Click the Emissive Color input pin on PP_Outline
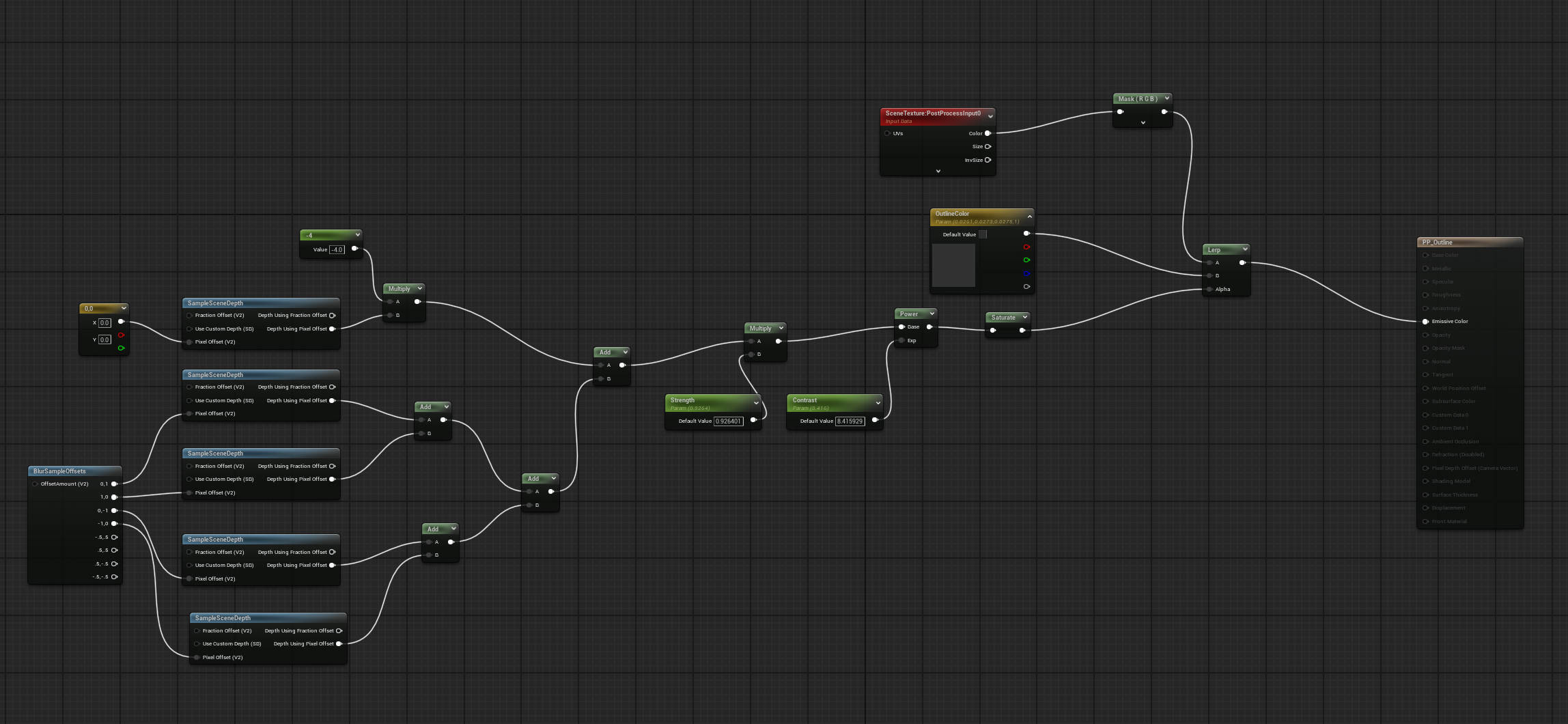The image size is (1568, 724). (1426, 321)
